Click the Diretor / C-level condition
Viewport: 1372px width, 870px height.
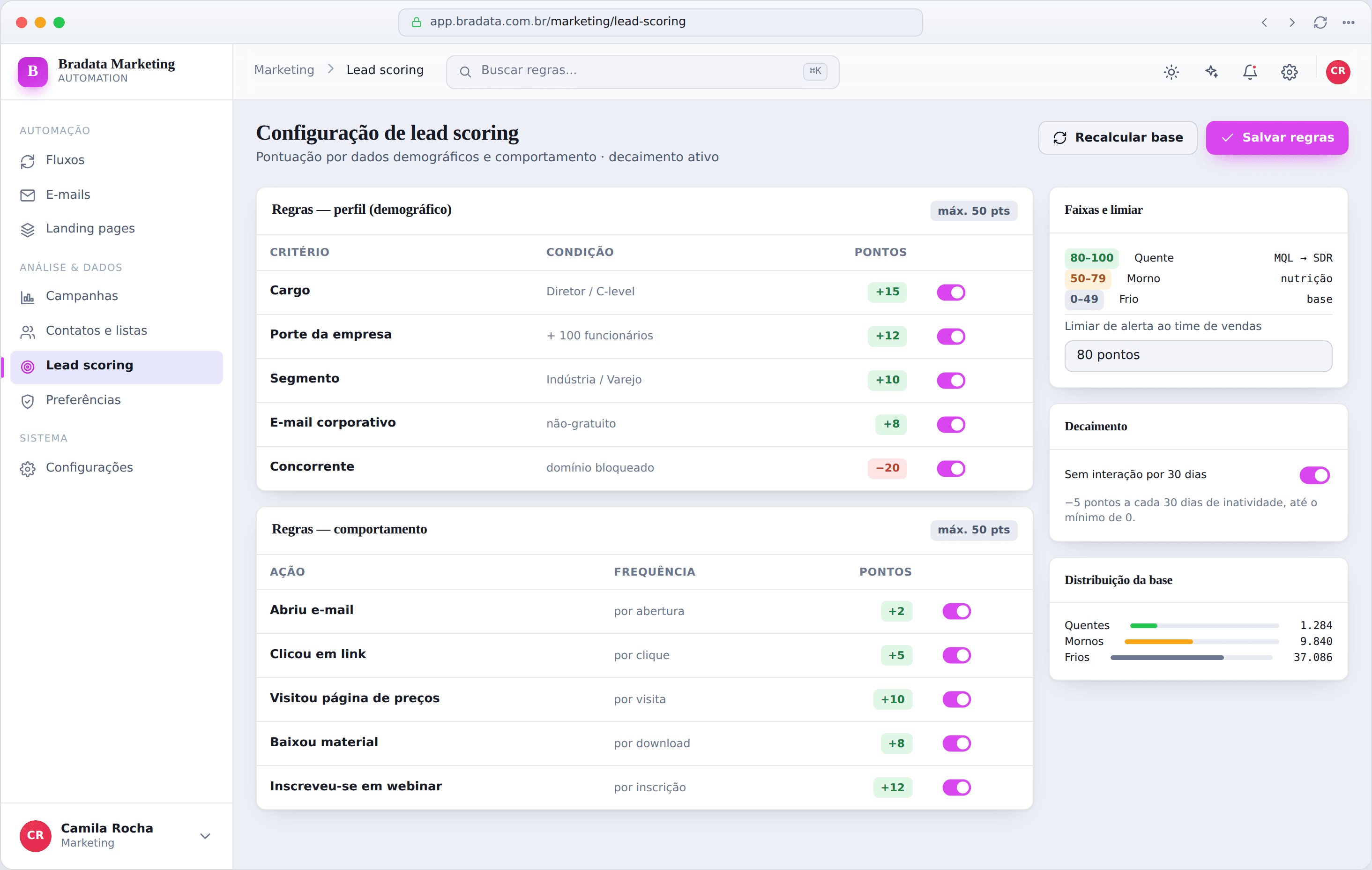tap(590, 292)
